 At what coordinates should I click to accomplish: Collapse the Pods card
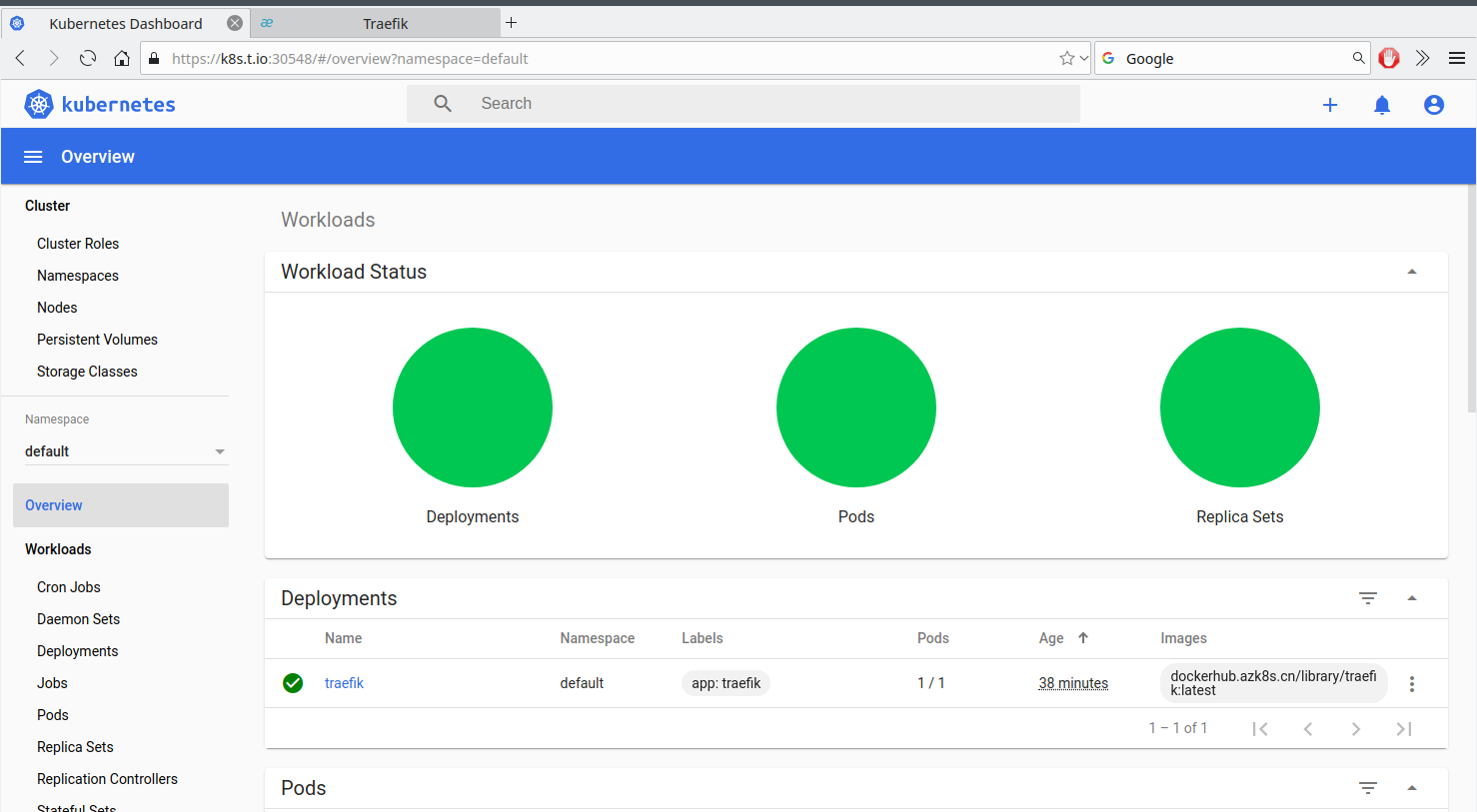click(x=1412, y=788)
